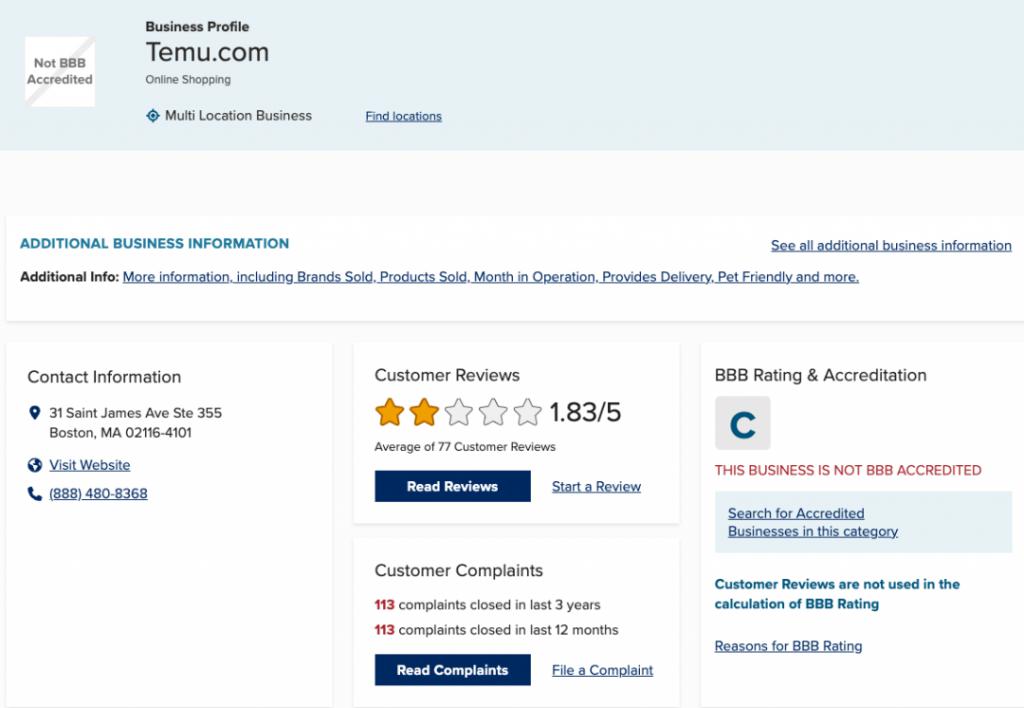Select the Average of 77 Customer Reviews text

465,447
